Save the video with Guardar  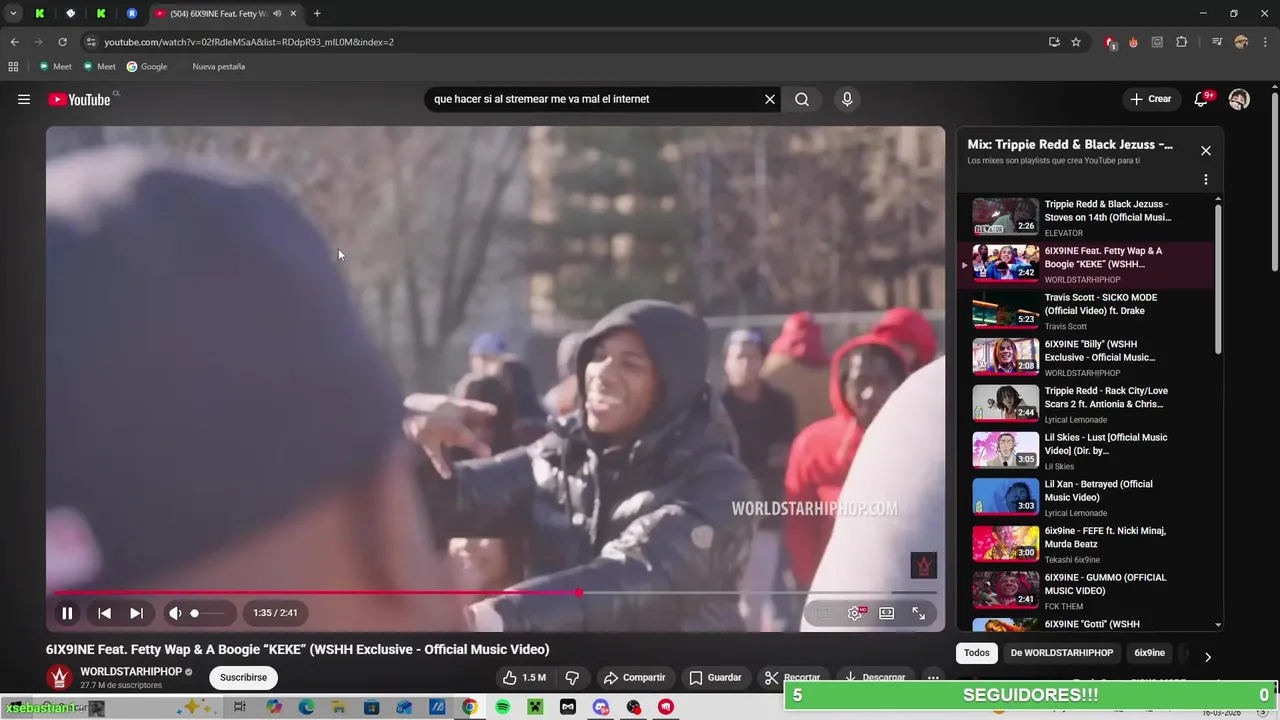pos(715,677)
